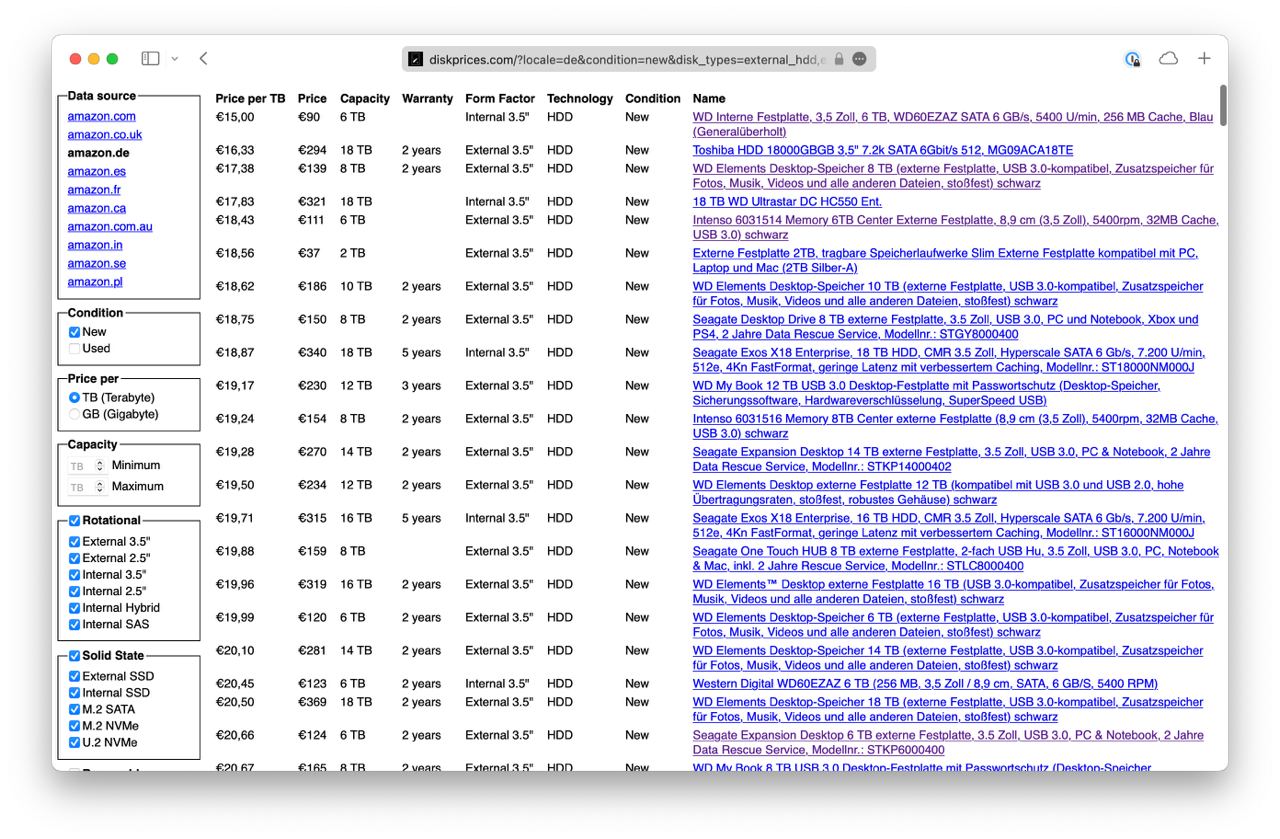Adjust the Maximum capacity stepper

click(x=99, y=487)
